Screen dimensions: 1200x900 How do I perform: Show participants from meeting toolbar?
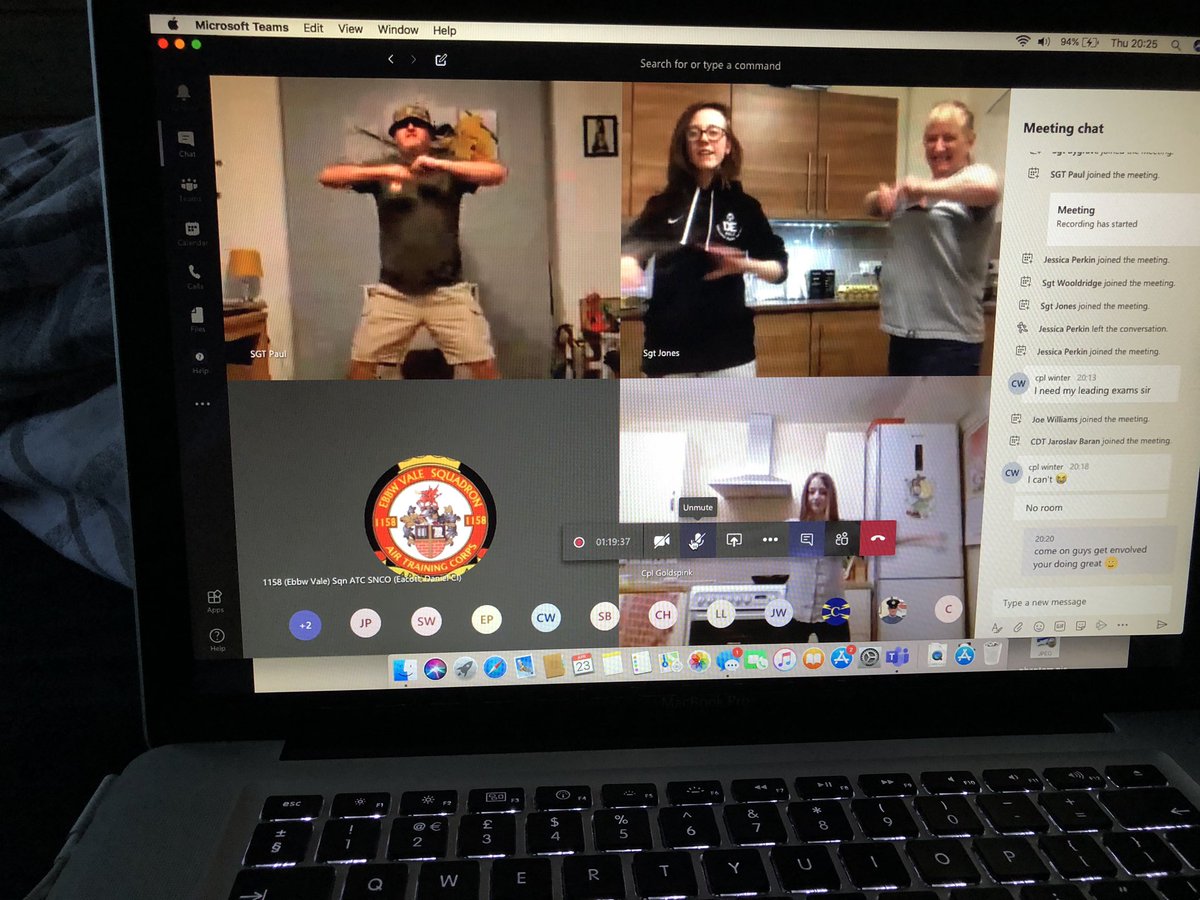pyautogui.click(x=842, y=538)
